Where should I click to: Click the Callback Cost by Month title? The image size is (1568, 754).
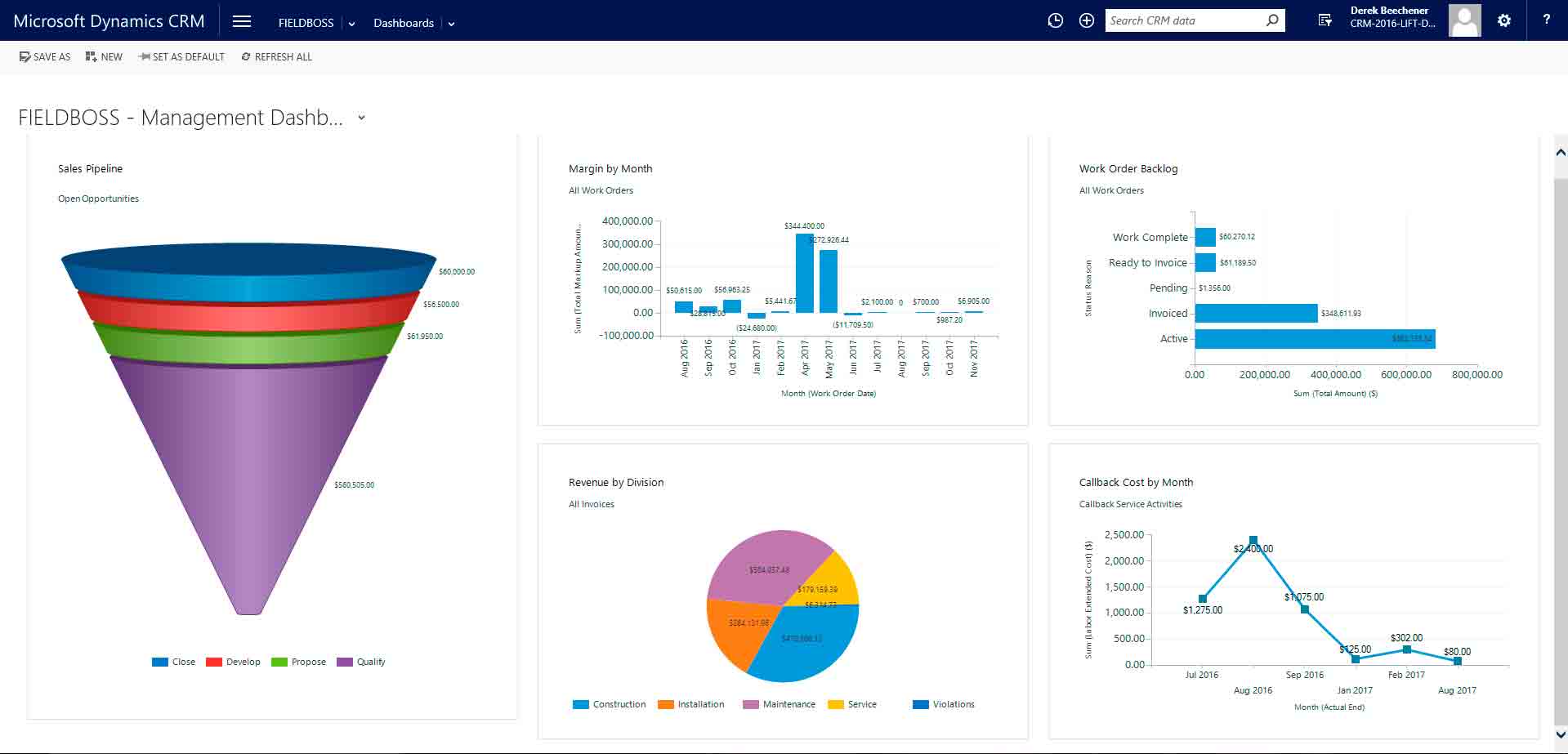(x=1136, y=483)
